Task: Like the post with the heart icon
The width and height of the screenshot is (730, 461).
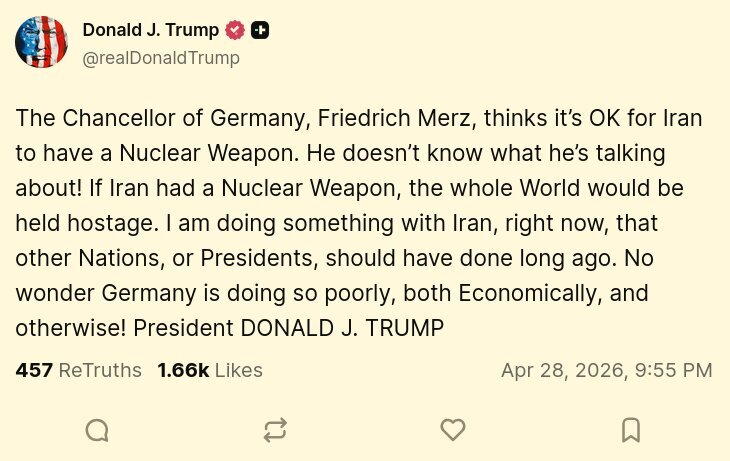Action: [x=453, y=430]
